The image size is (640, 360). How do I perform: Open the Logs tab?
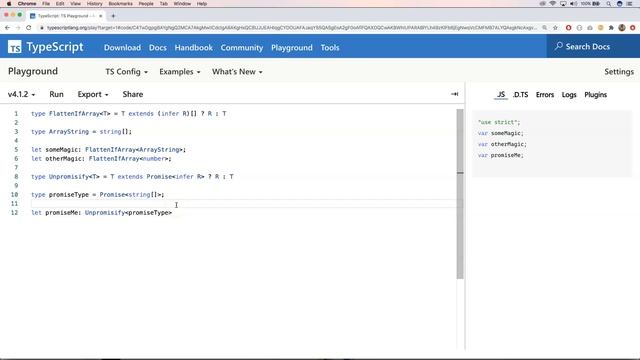point(569,94)
